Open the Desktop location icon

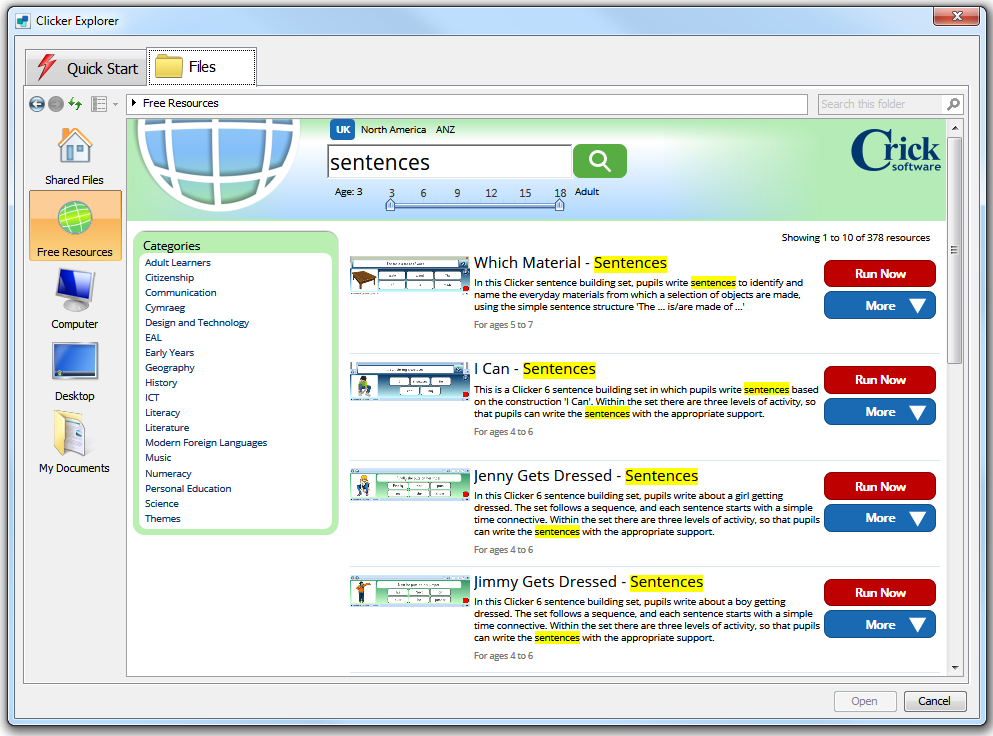[x=74, y=368]
